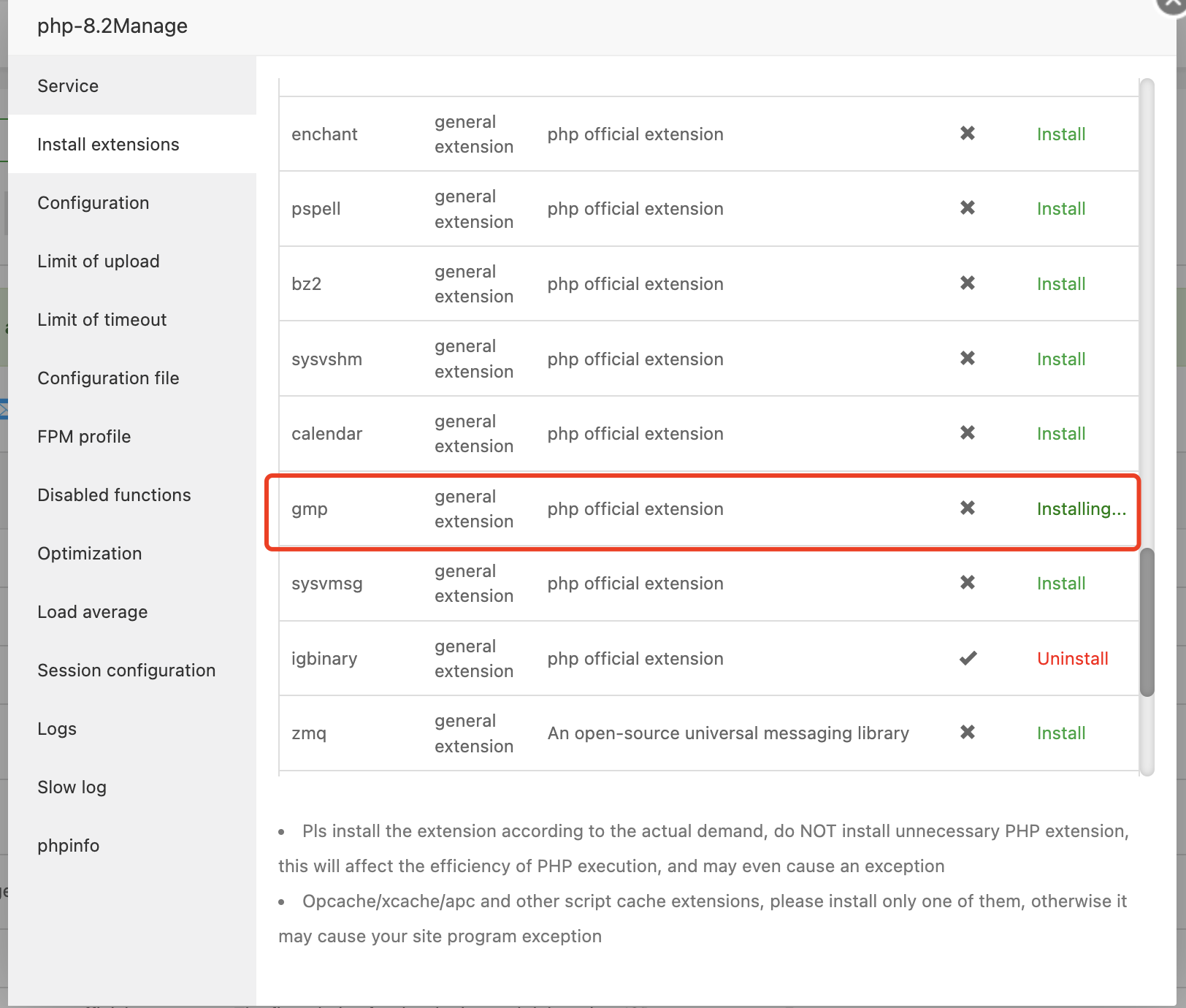Open Disabled functions section
Viewport: 1186px width, 1008px height.
(114, 495)
